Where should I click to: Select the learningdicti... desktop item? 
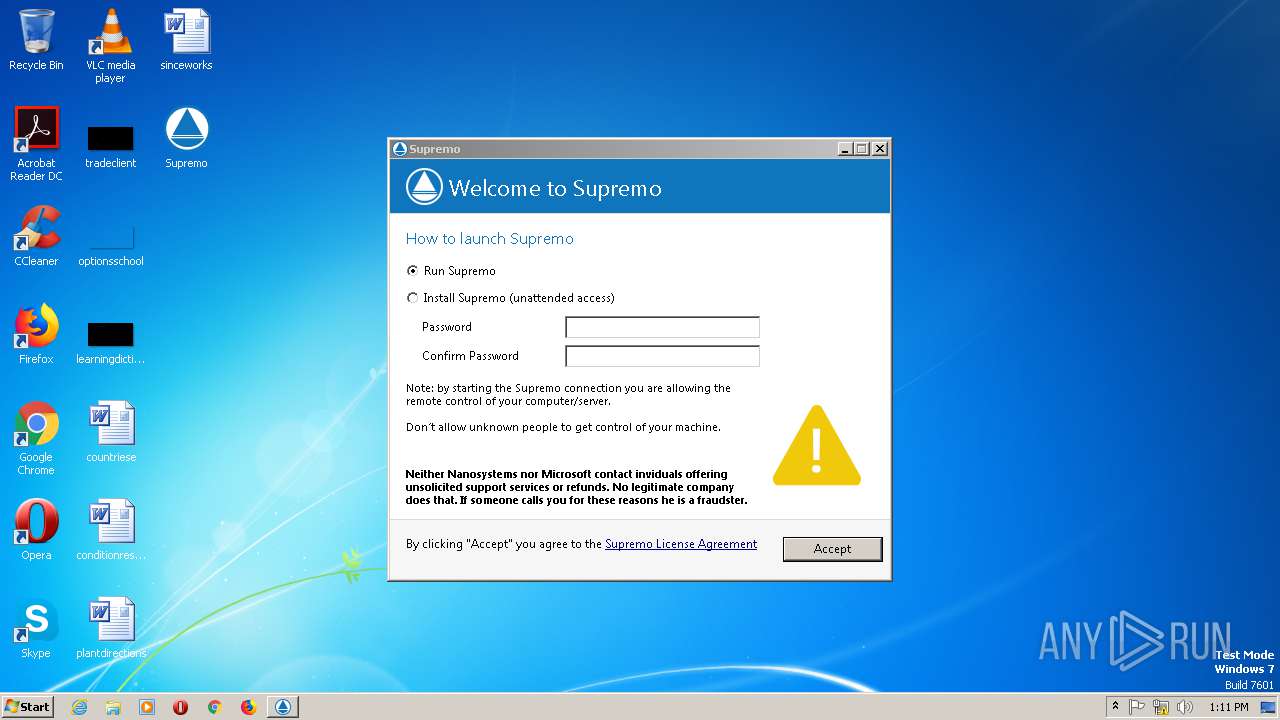click(110, 343)
